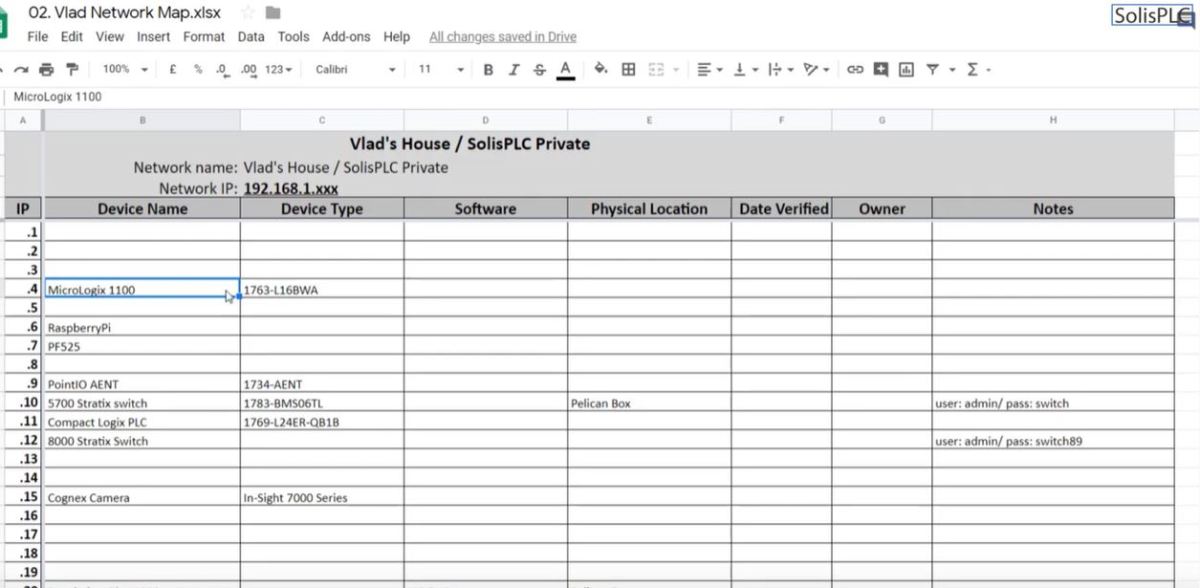Expand the Calibri font dropdown
Image resolution: width=1200 pixels, height=588 pixels.
[355, 69]
